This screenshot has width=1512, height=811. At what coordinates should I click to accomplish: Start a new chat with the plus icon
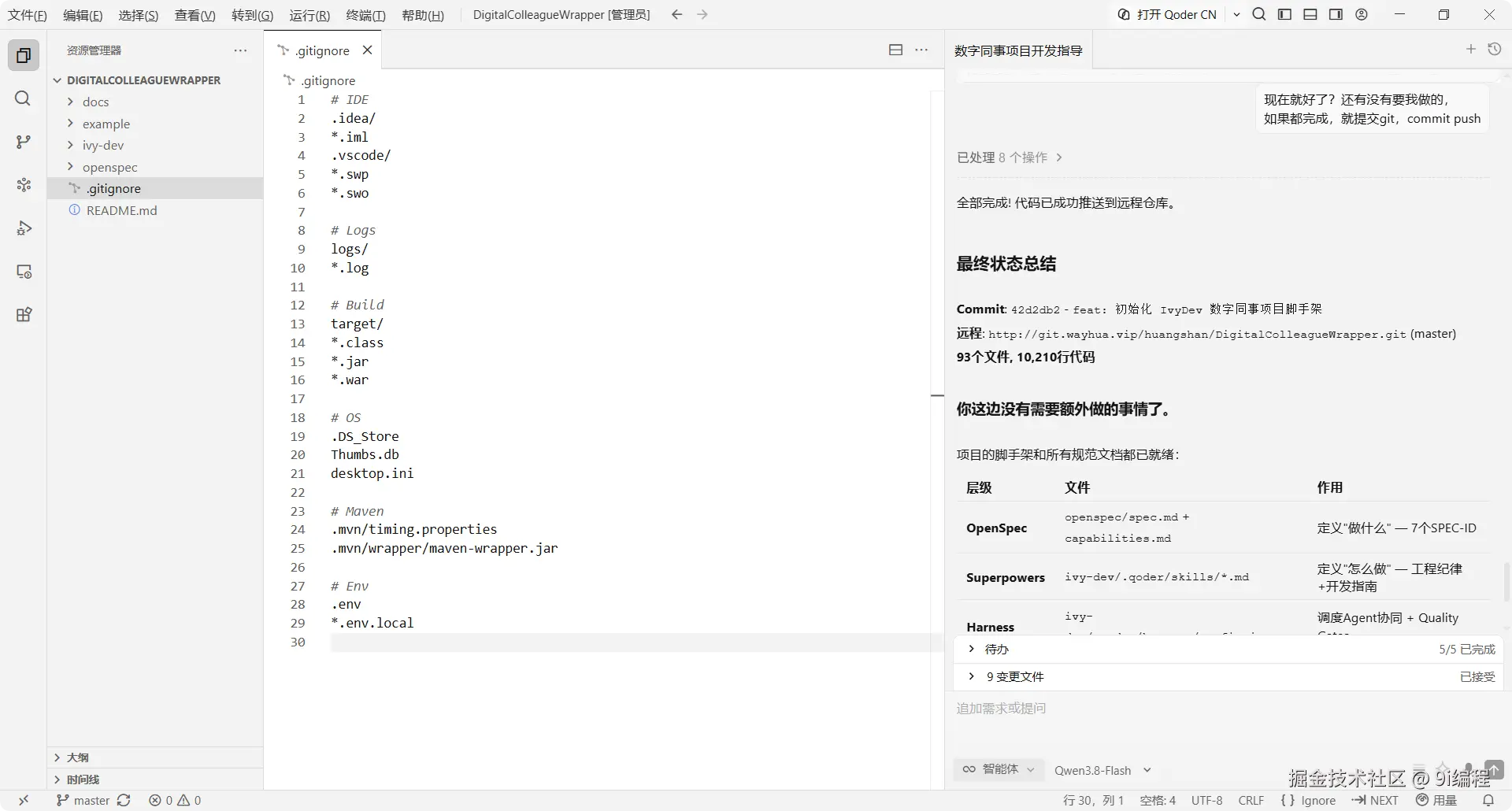pos(1470,49)
